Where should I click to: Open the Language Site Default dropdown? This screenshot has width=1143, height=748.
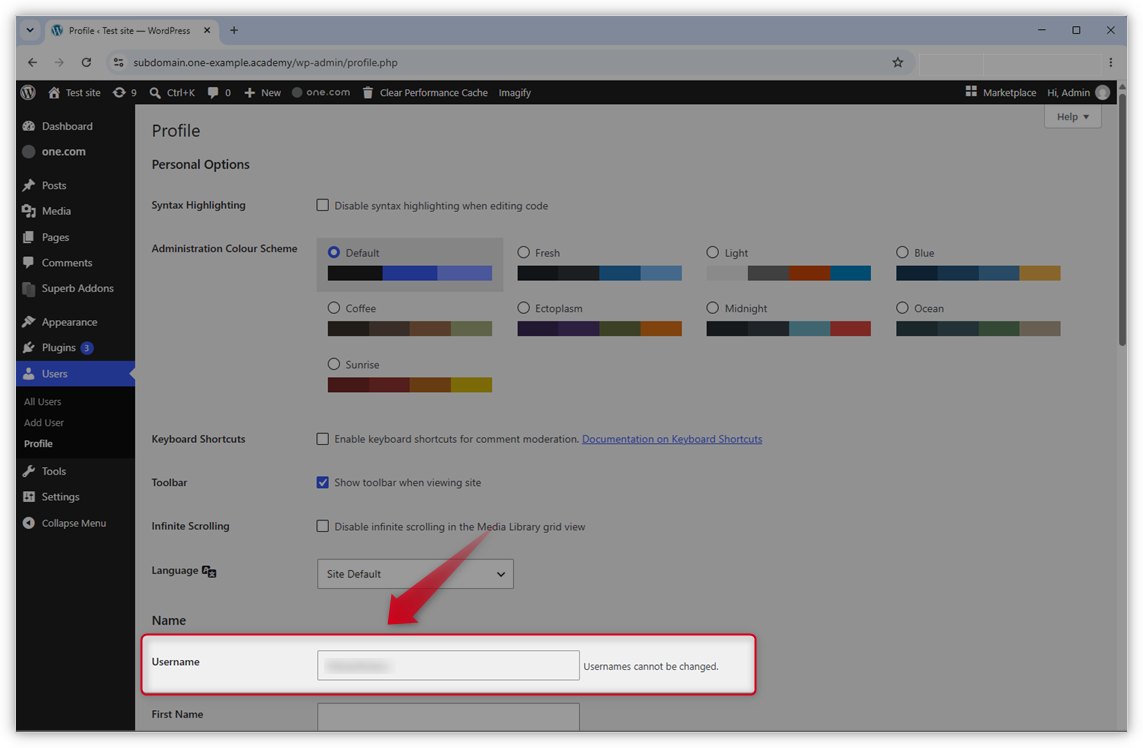[x=415, y=574]
